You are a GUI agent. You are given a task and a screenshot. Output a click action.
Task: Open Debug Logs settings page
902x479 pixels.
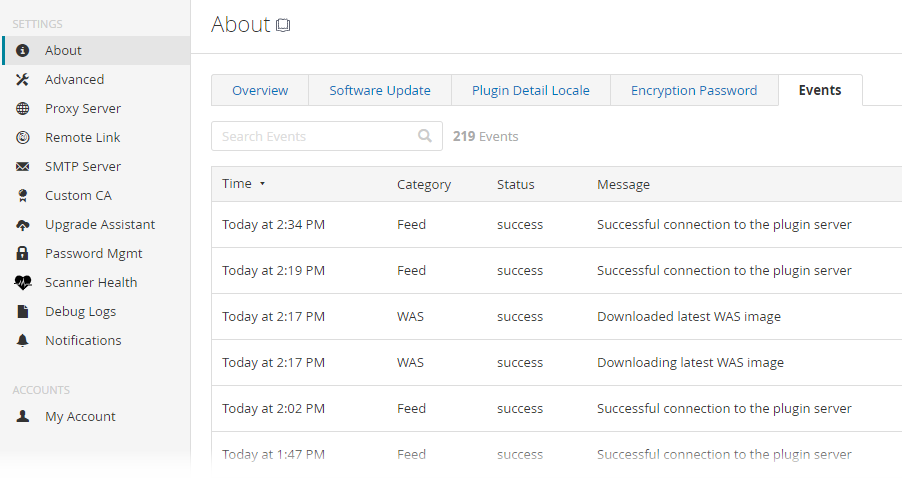(x=80, y=312)
